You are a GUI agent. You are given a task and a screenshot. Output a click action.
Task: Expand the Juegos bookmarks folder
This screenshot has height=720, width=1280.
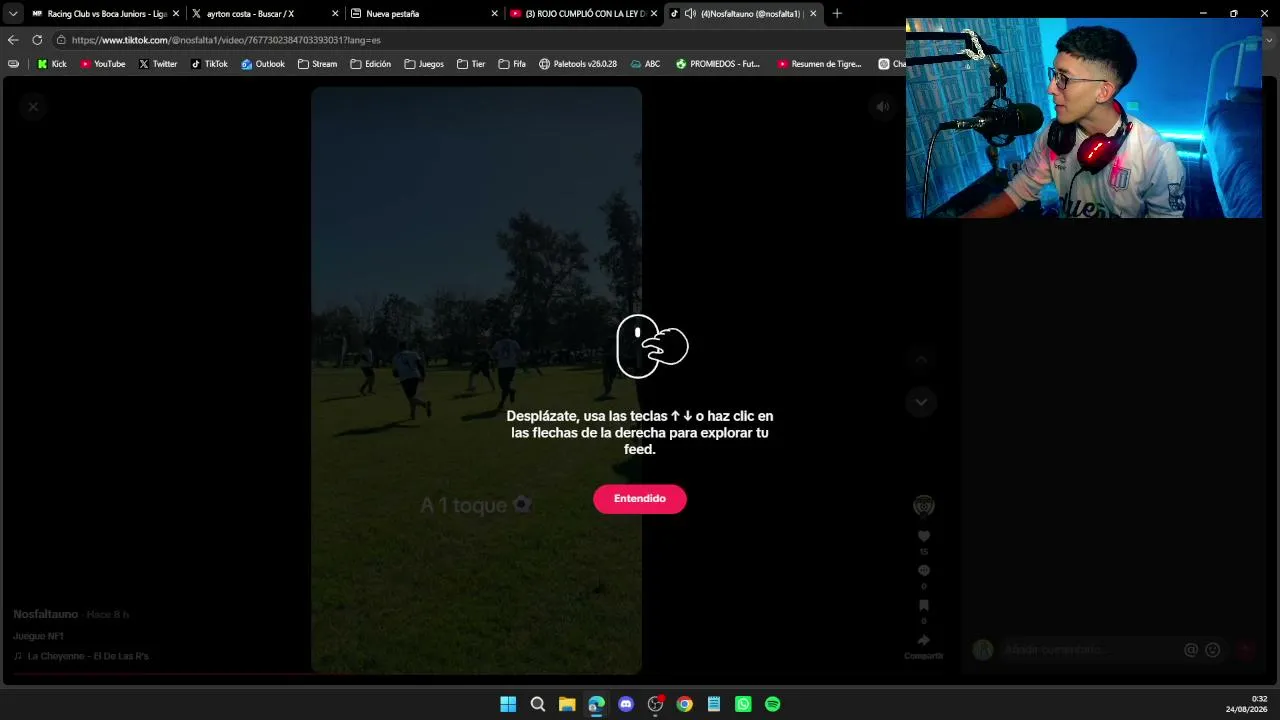click(x=424, y=64)
